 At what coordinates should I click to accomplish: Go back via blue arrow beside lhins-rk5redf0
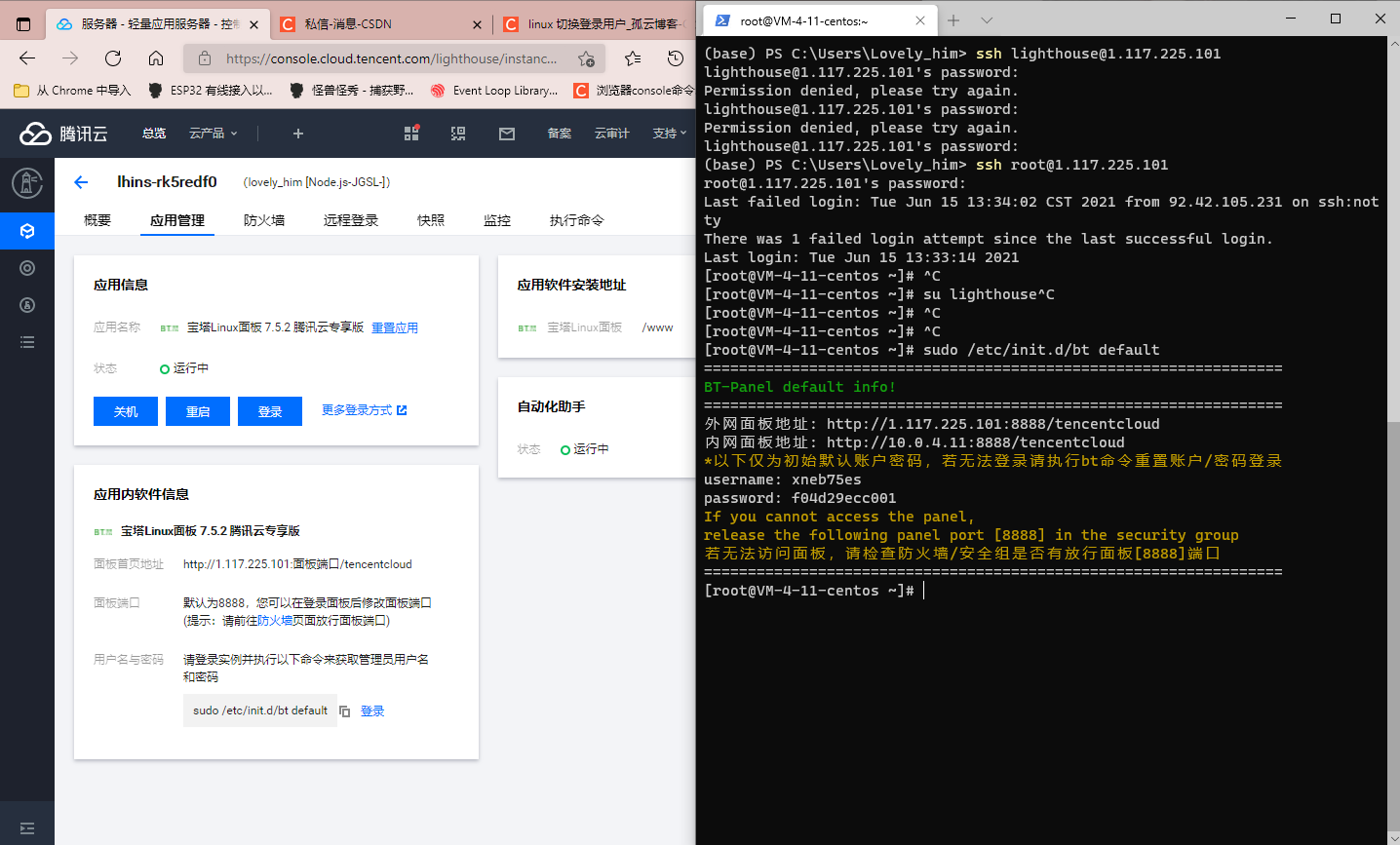coord(81,182)
